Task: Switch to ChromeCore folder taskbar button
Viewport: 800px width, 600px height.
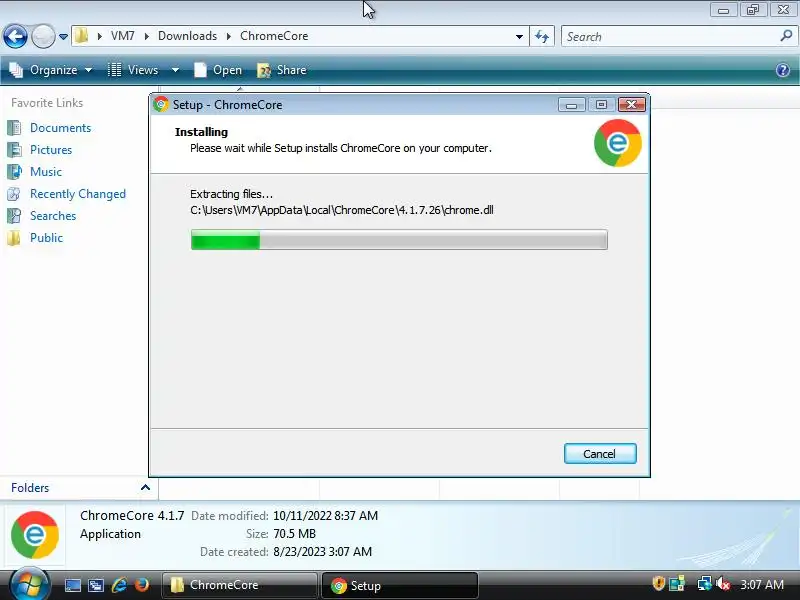Action: tap(240, 585)
